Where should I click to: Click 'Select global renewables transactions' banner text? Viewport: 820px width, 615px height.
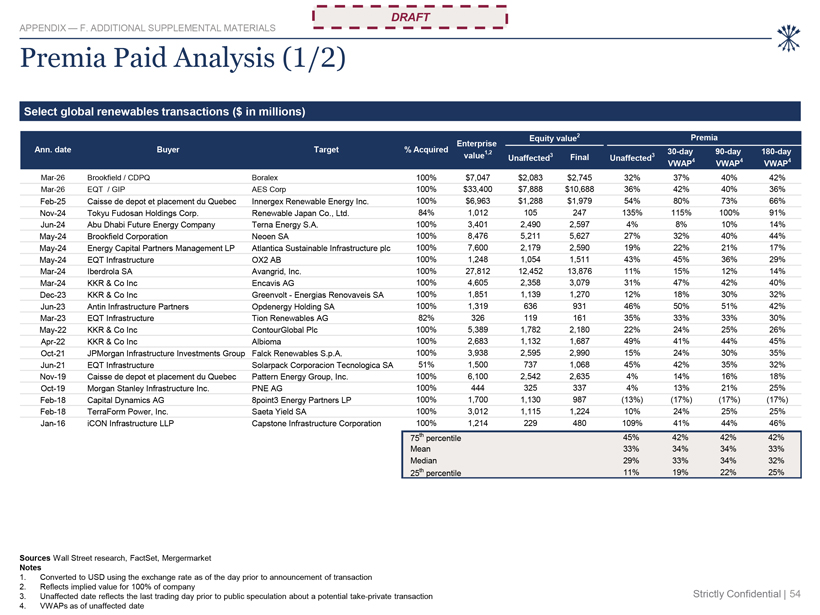click(x=164, y=111)
